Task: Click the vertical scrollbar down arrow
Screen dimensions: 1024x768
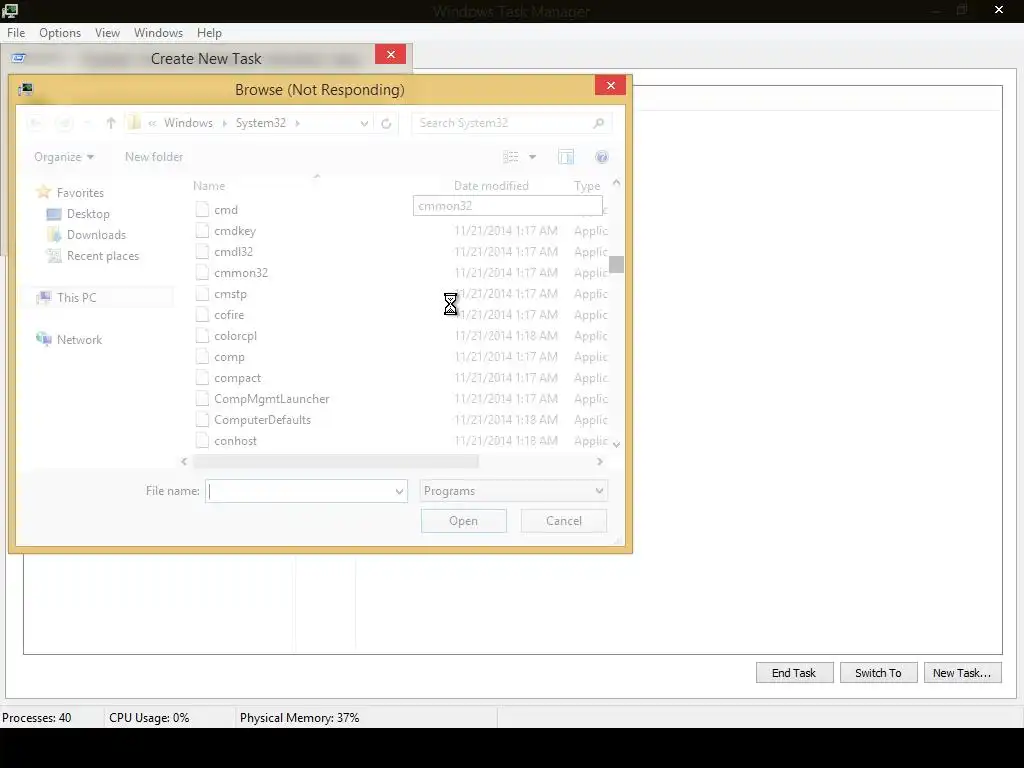Action: (x=616, y=444)
